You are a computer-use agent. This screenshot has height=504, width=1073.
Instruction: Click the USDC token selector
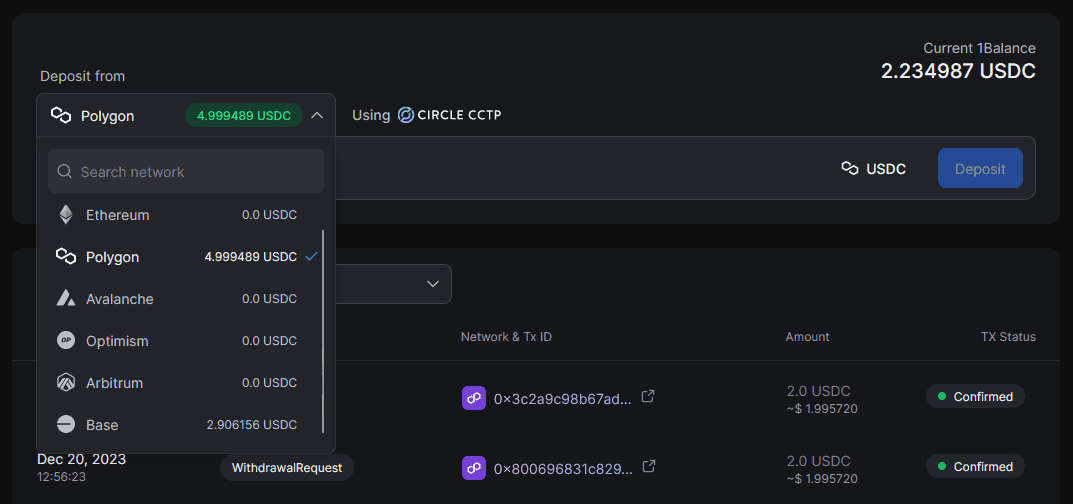pos(873,169)
